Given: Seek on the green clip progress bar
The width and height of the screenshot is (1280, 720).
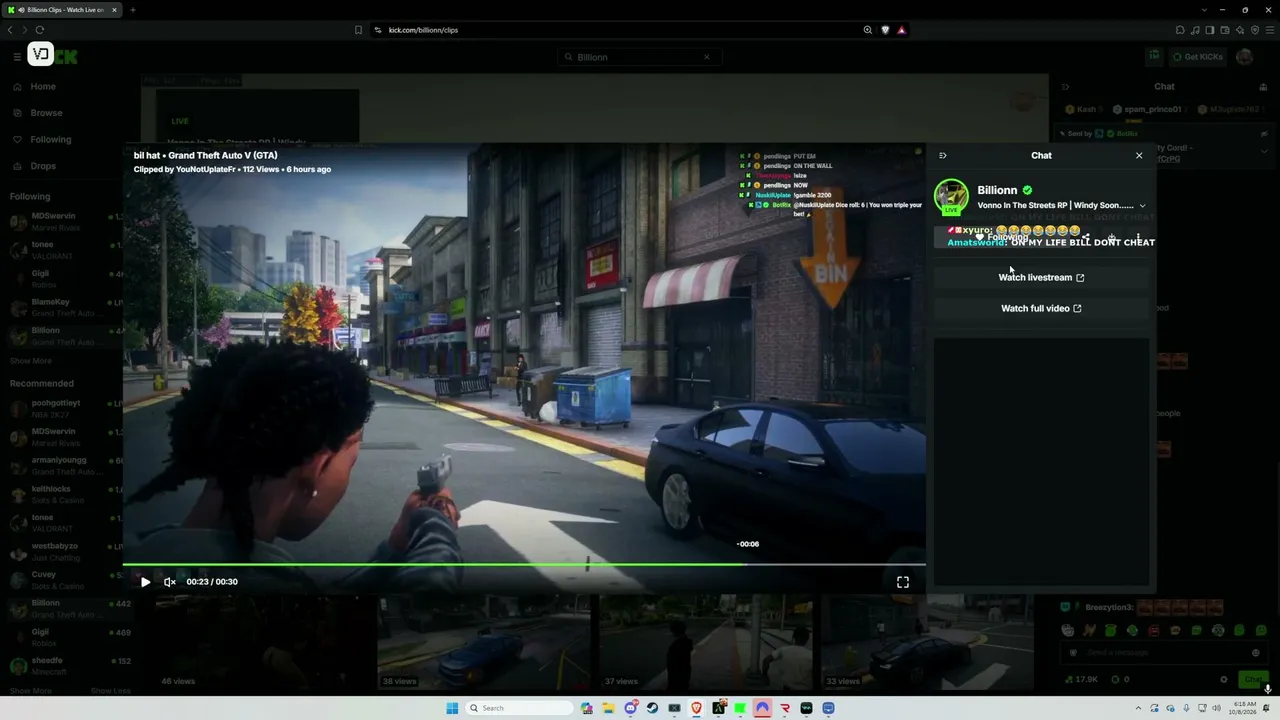Looking at the screenshot, I should point(524,565).
